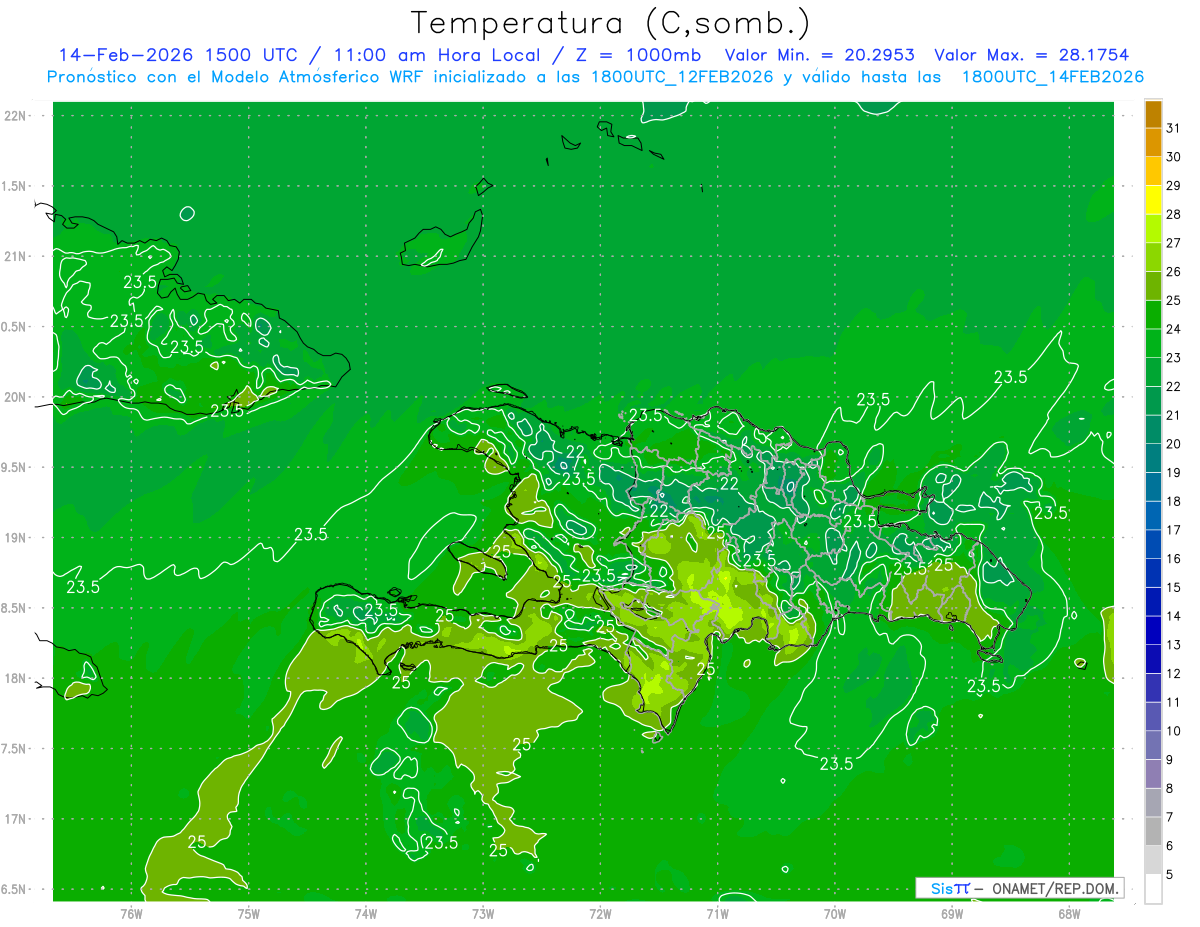
Task: Click the legend value "19"
Action: point(1173,473)
